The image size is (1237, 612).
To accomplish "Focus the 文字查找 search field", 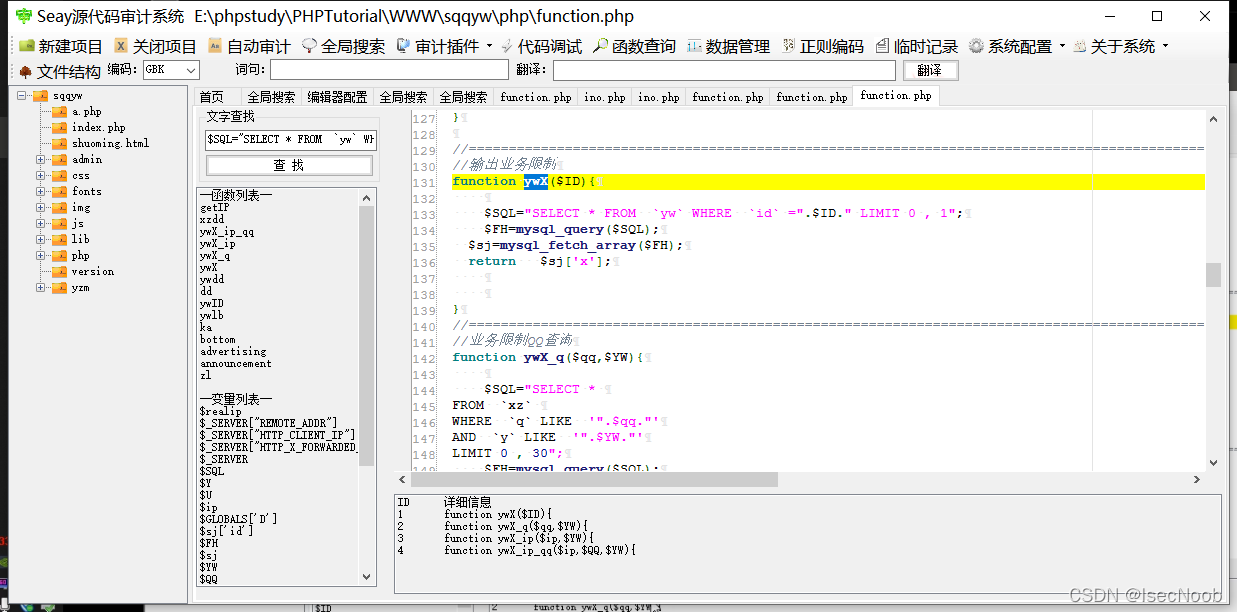I will (290, 140).
